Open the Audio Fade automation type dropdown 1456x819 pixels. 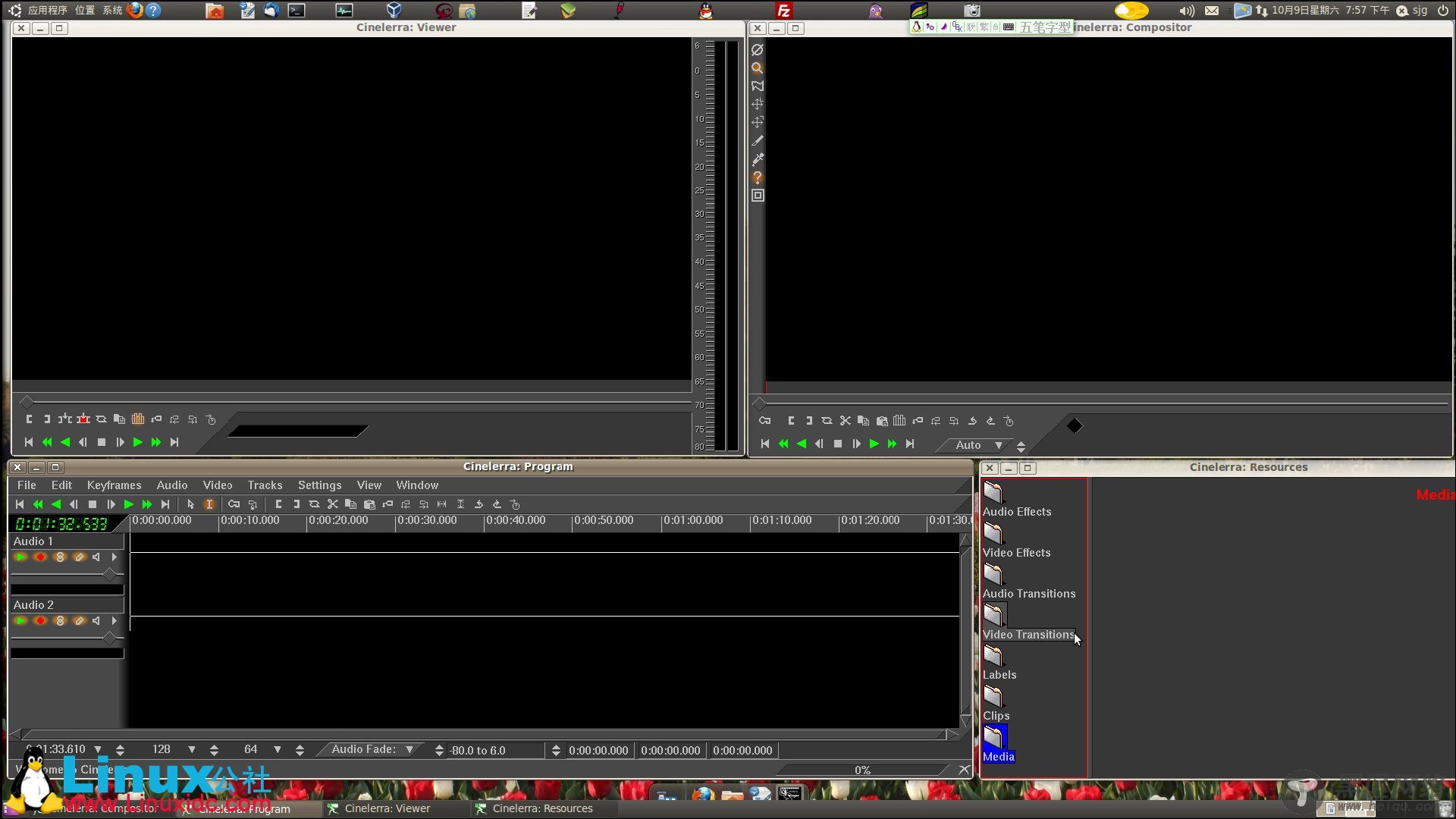[x=372, y=749]
